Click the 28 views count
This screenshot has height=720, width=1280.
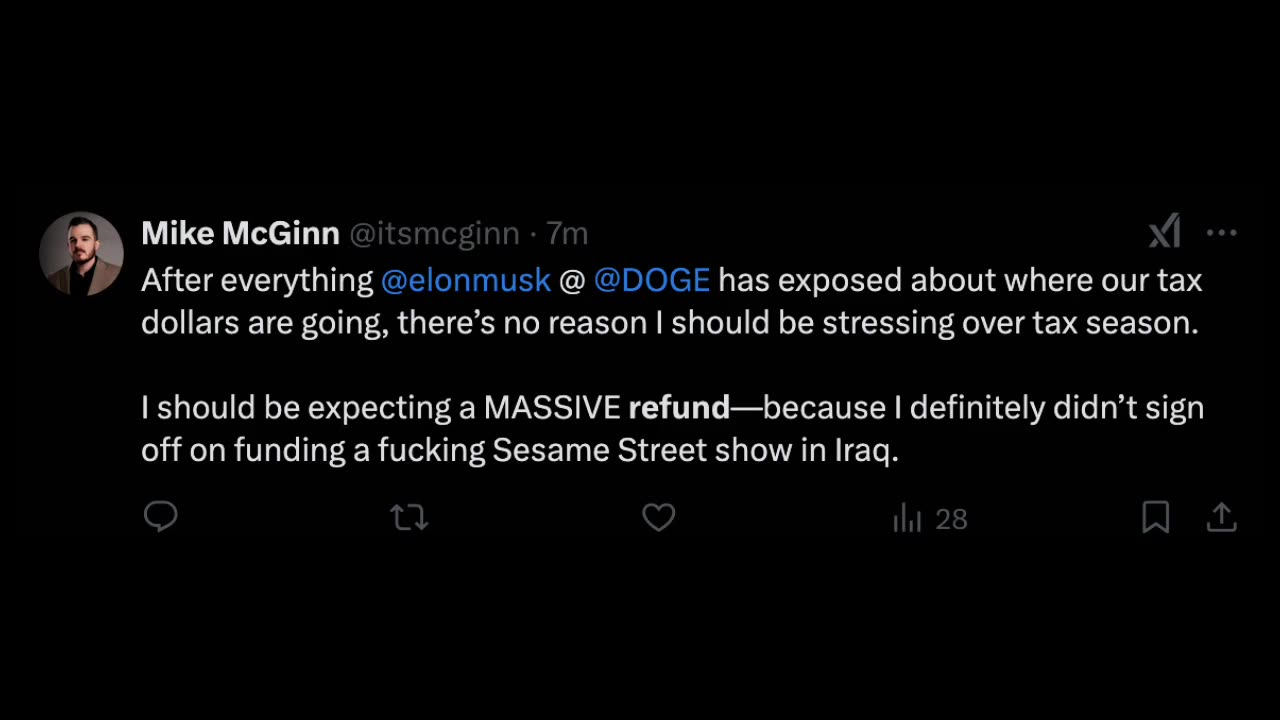point(951,519)
